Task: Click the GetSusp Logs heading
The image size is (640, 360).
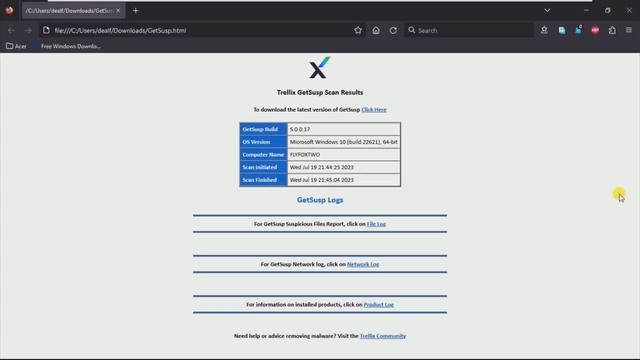Action: 320,200
